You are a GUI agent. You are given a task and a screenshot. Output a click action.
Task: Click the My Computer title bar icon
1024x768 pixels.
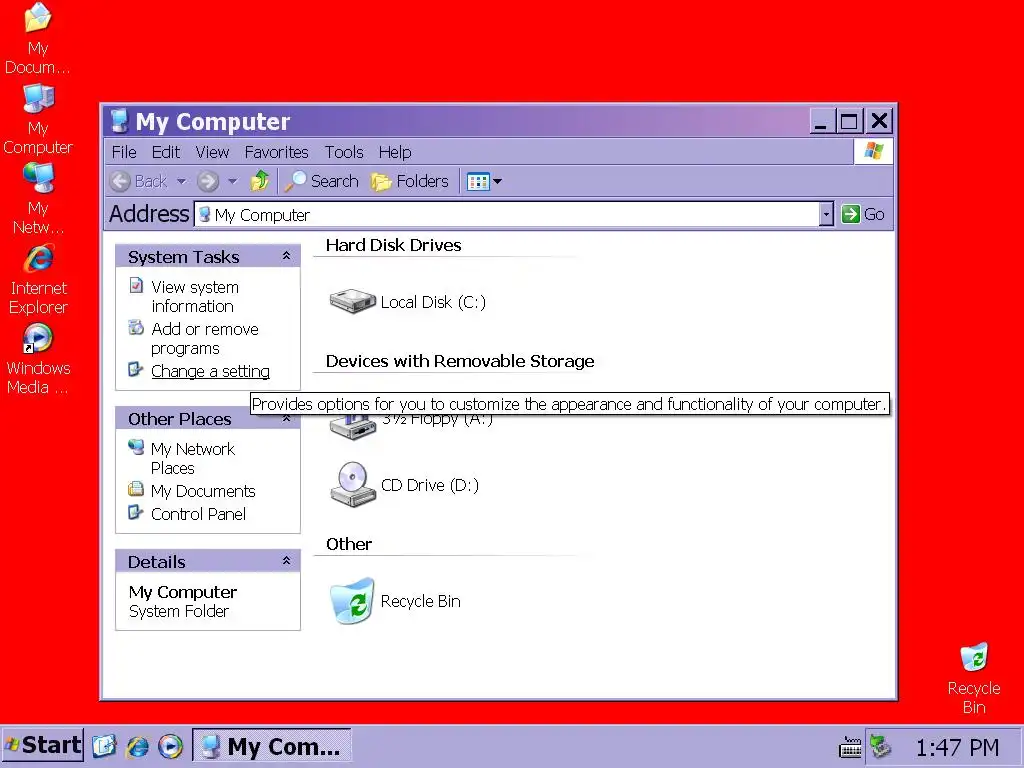[x=120, y=121]
